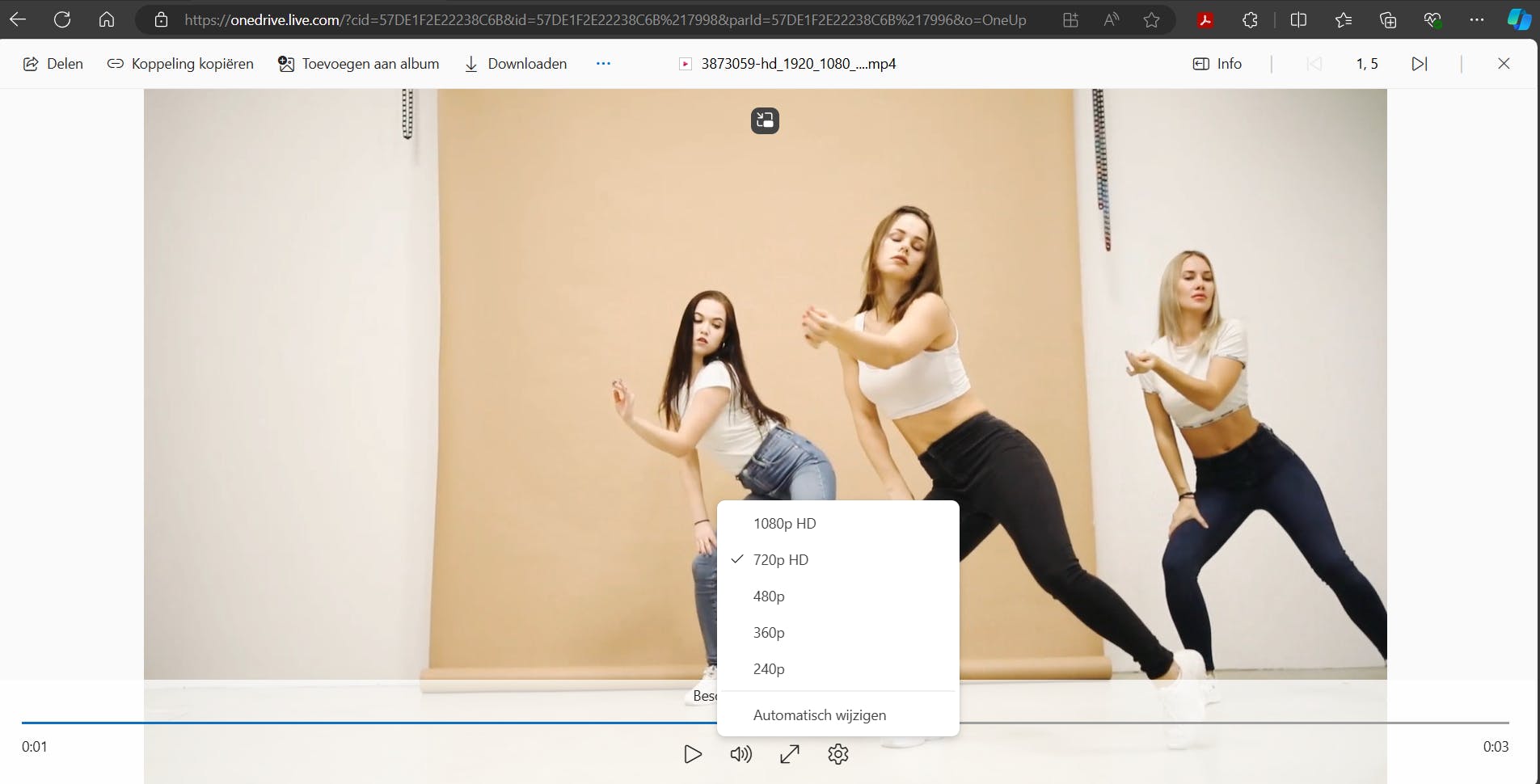Screen dimensions: 1540x784
Task: Expand the more actions ellipsis
Action: pos(603,64)
